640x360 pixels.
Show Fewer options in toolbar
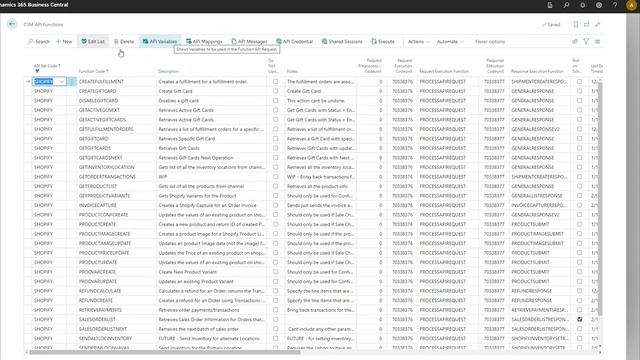point(490,42)
